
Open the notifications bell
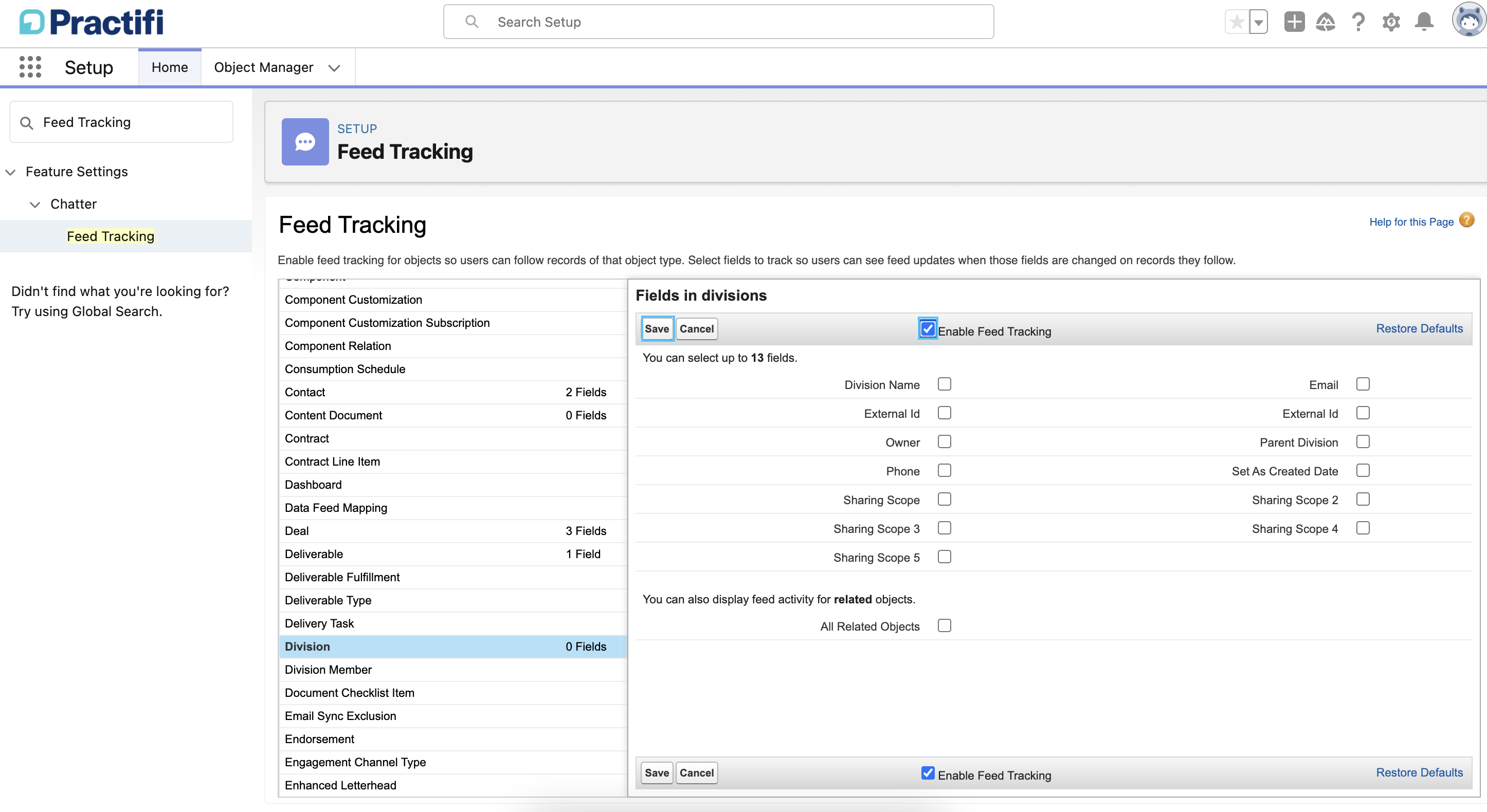(1424, 22)
